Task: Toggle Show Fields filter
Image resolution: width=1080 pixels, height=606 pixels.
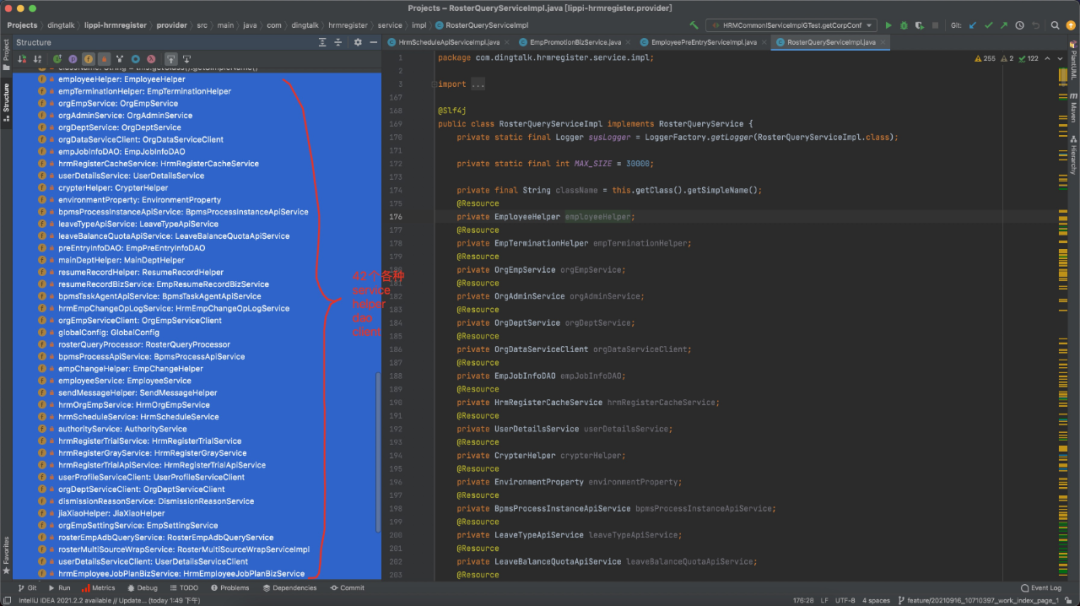Action: click(88, 59)
